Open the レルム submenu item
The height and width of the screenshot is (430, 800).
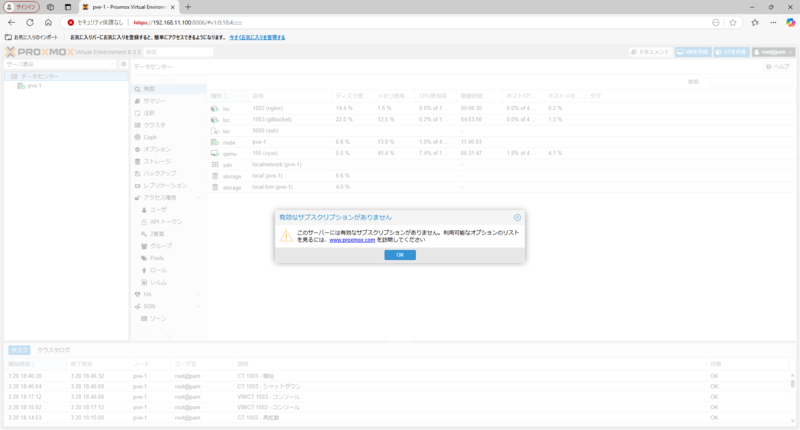pyautogui.click(x=168, y=282)
